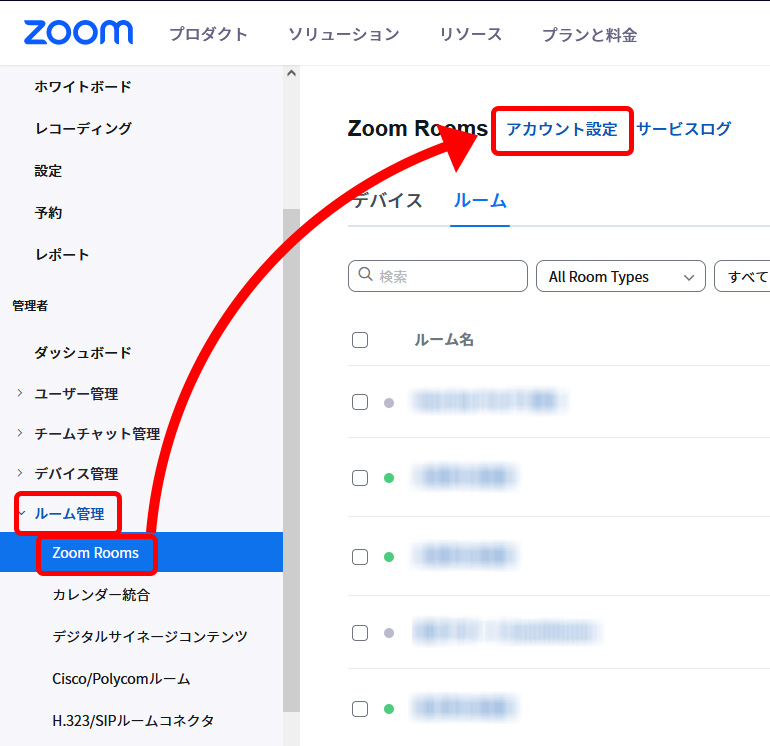Open レポート in sidebar

click(x=62, y=254)
